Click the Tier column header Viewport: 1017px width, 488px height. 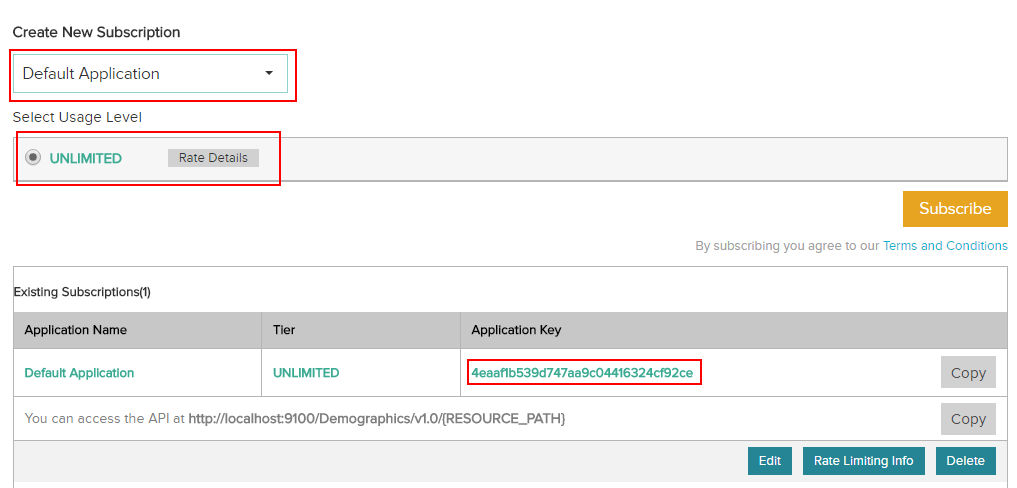pyautogui.click(x=284, y=330)
